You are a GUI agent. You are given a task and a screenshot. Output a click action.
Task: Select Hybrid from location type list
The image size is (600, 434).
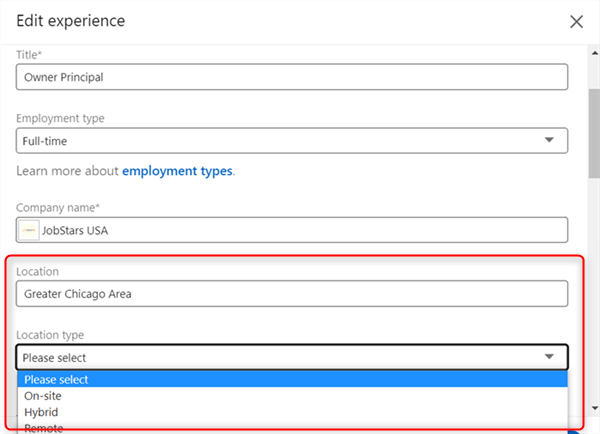click(43, 412)
